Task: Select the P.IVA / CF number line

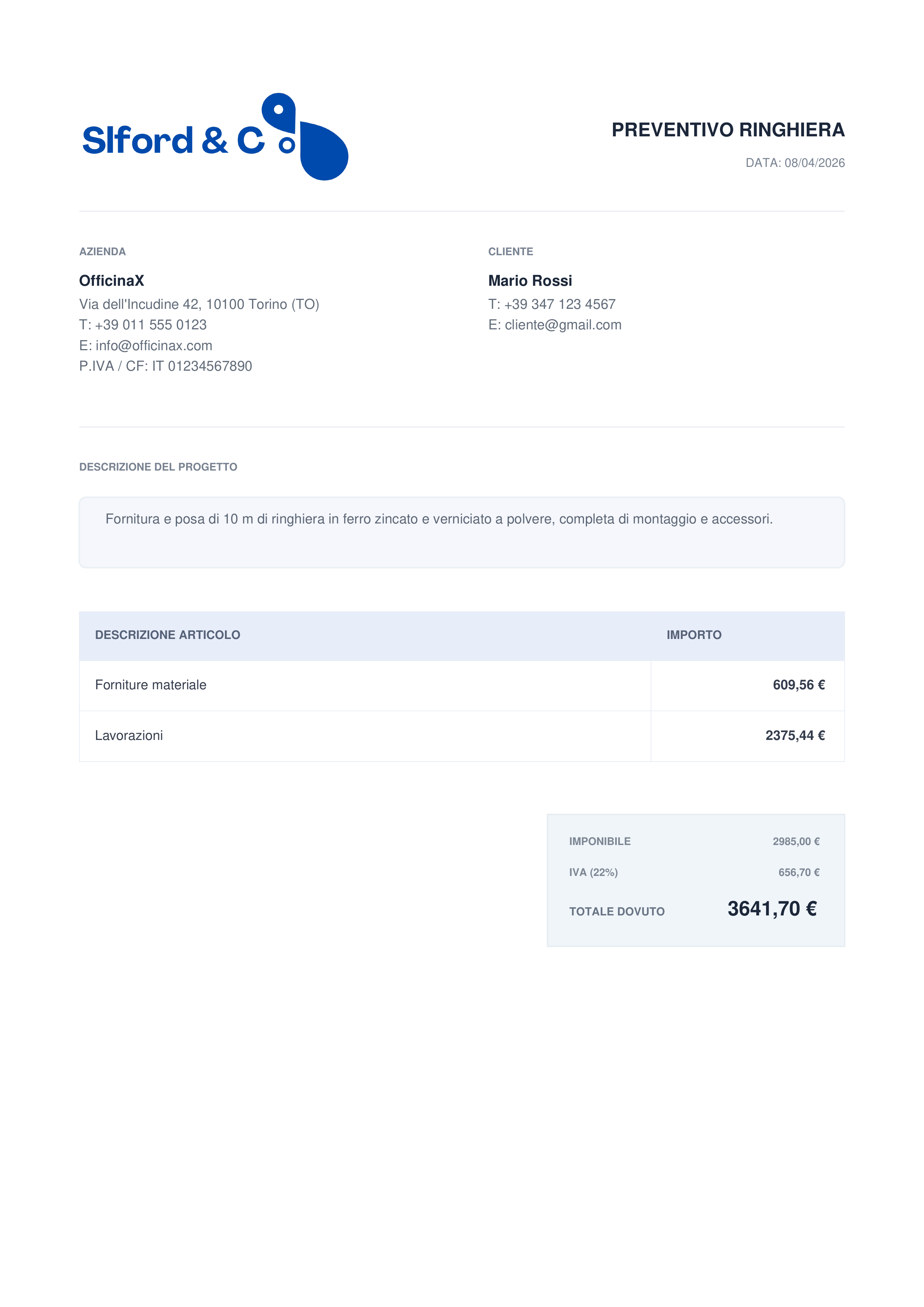Action: (x=166, y=366)
